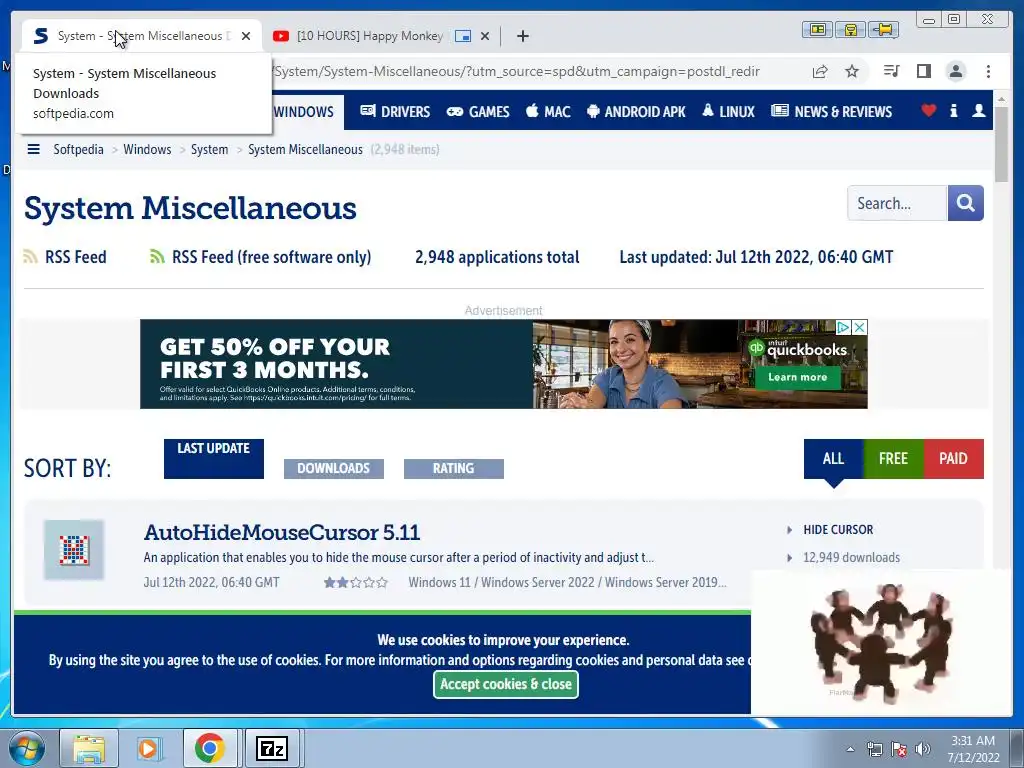Click Learn more on QuickBooks ad

tap(797, 377)
